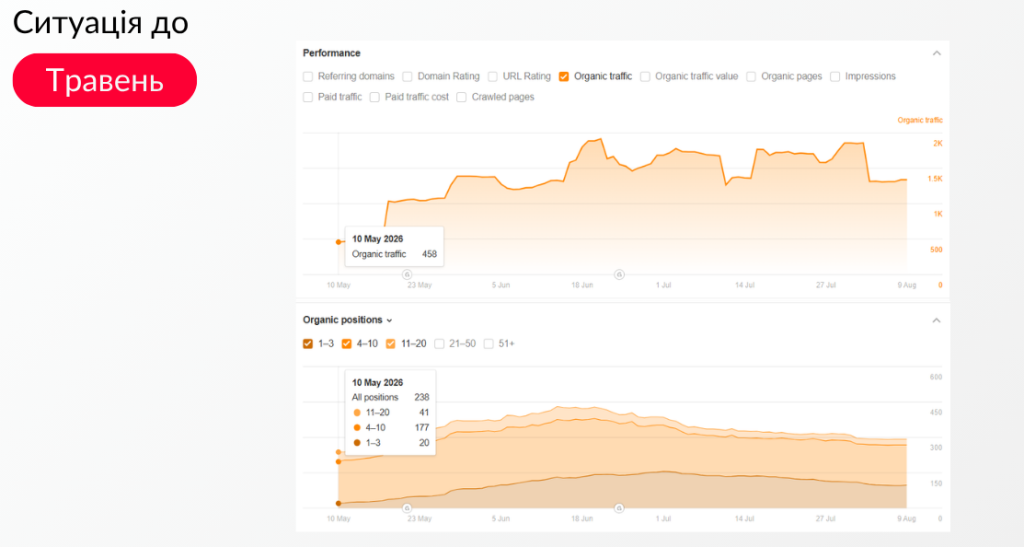This screenshot has height=547, width=1024.
Task: Click the 'Ситуація до' heading
Action: click(x=101, y=23)
